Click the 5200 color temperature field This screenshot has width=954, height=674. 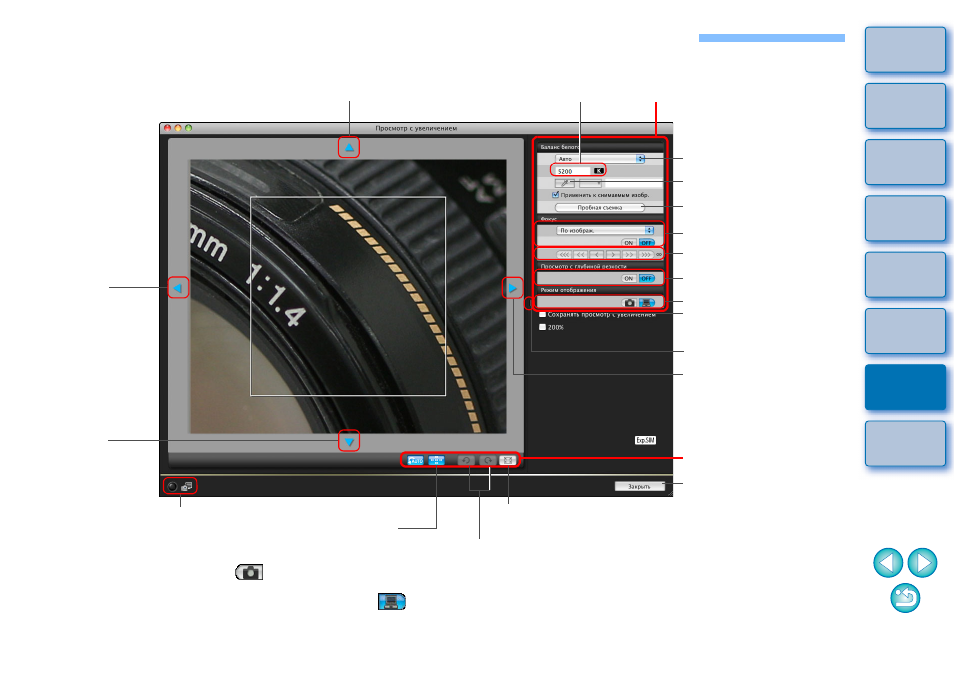click(571, 171)
